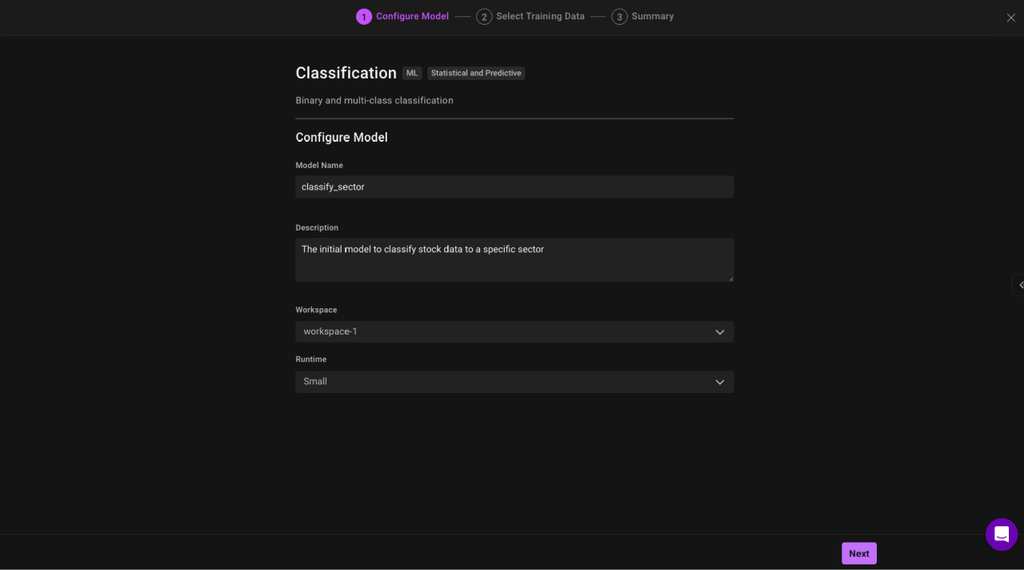
Task: Expand the side panel arrow at right edge
Action: coord(1019,285)
